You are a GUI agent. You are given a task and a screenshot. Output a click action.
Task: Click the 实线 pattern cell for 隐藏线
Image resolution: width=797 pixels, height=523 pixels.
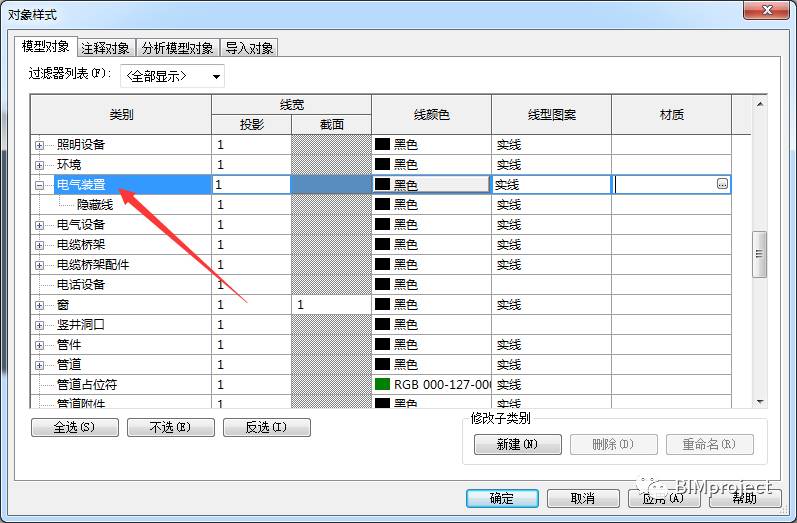click(x=551, y=205)
